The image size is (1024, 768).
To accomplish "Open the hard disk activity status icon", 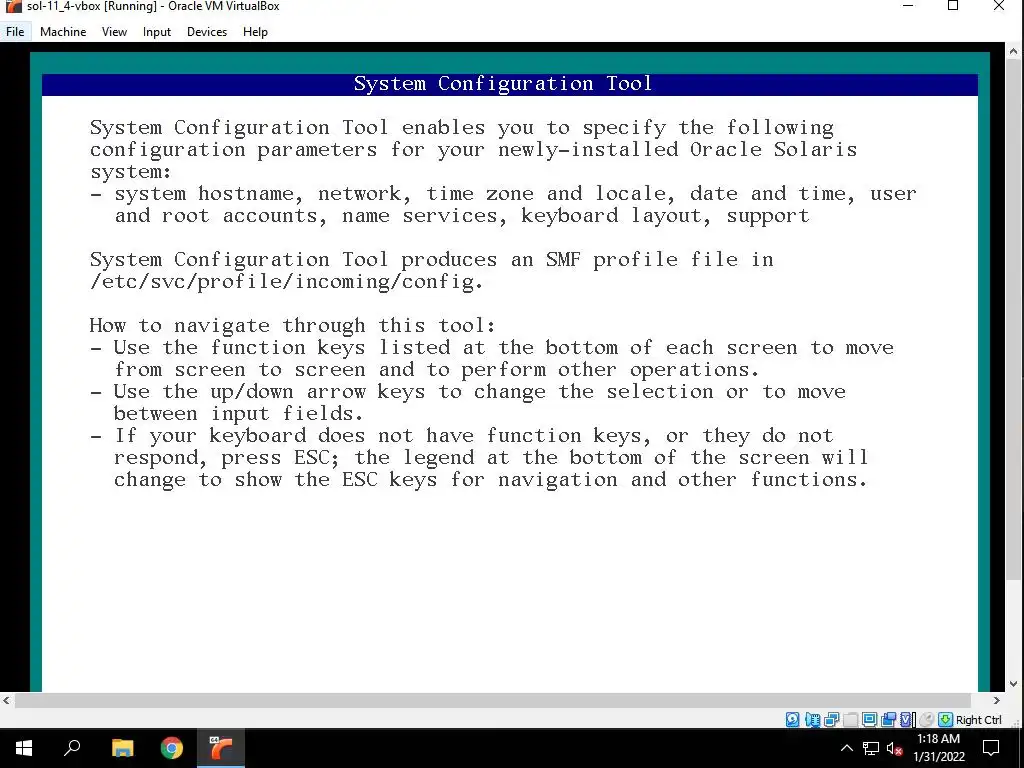I will 792,720.
